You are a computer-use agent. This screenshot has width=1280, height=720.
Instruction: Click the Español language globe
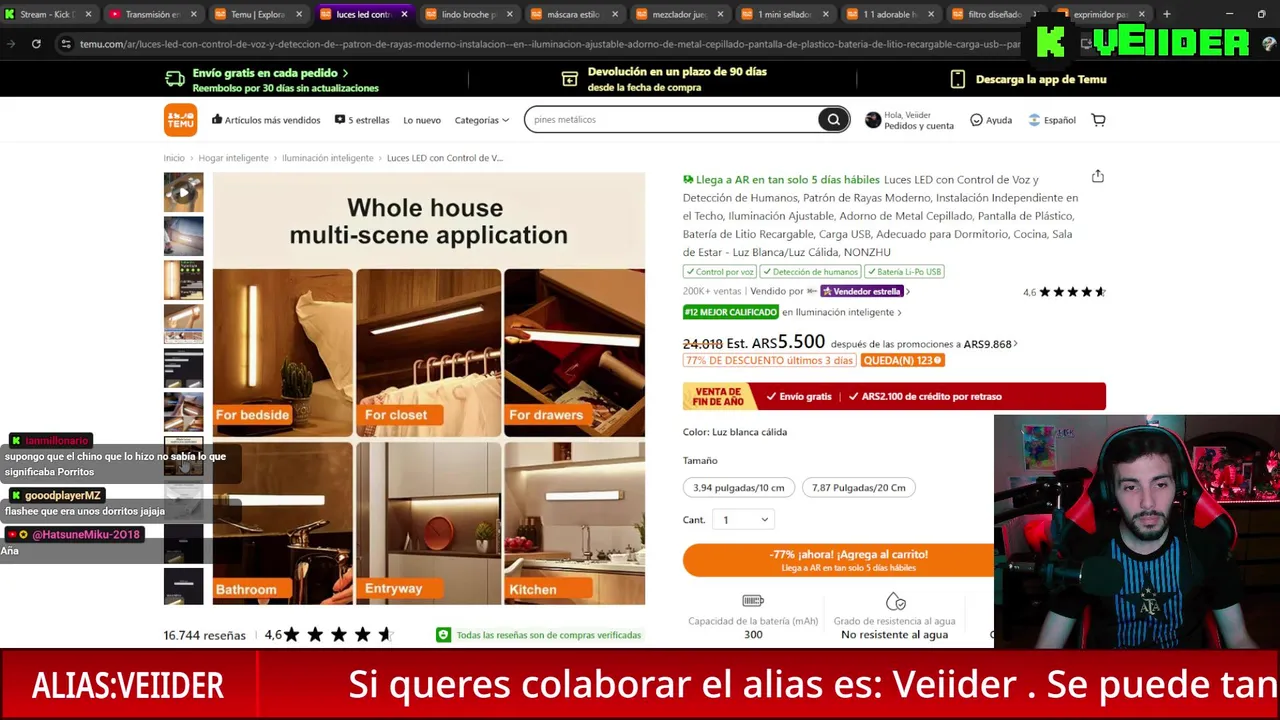[x=1034, y=120]
